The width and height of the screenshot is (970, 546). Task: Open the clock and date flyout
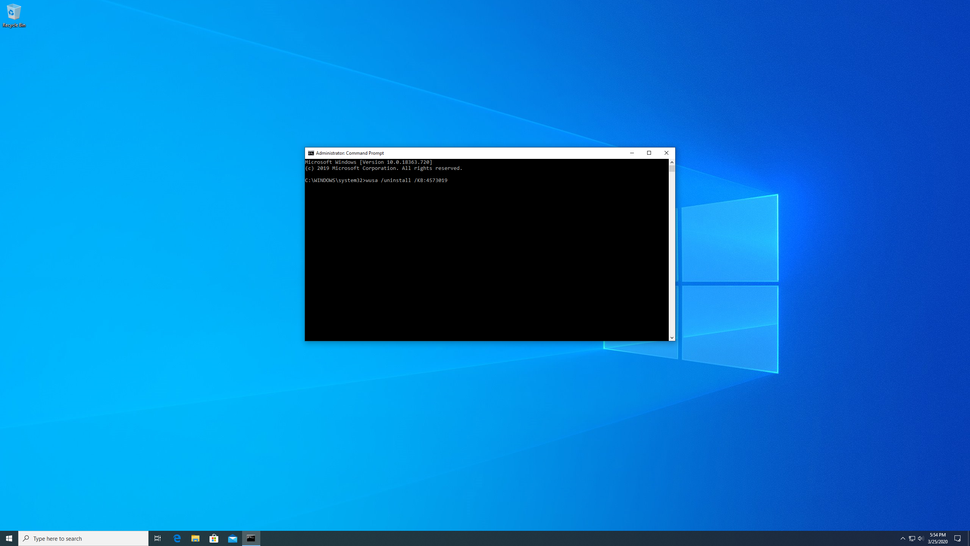point(937,539)
